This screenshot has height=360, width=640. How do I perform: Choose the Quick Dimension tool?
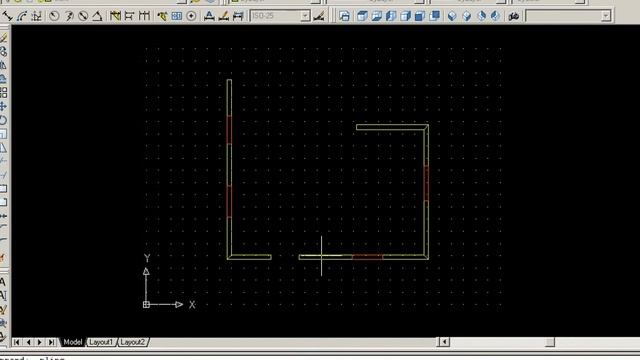pos(116,16)
